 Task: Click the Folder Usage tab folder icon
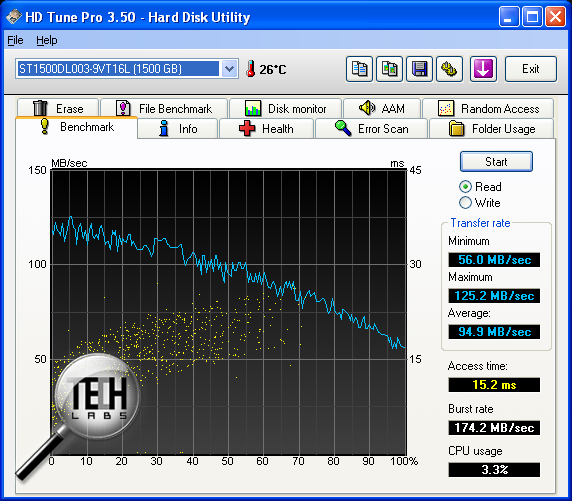pyautogui.click(x=456, y=128)
